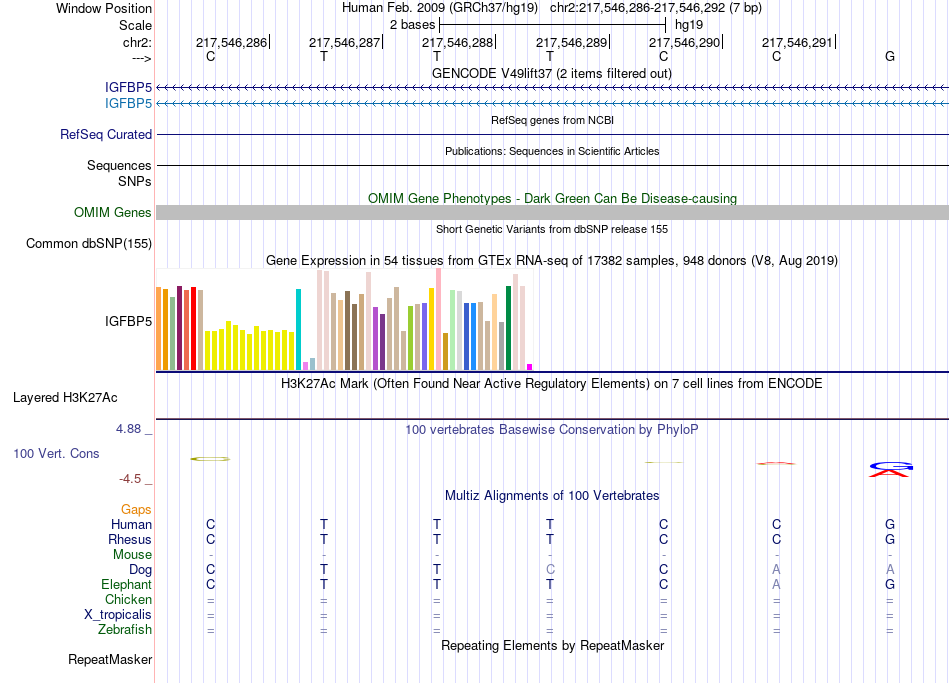Click the 100 Vert. Cons track label

[56, 453]
